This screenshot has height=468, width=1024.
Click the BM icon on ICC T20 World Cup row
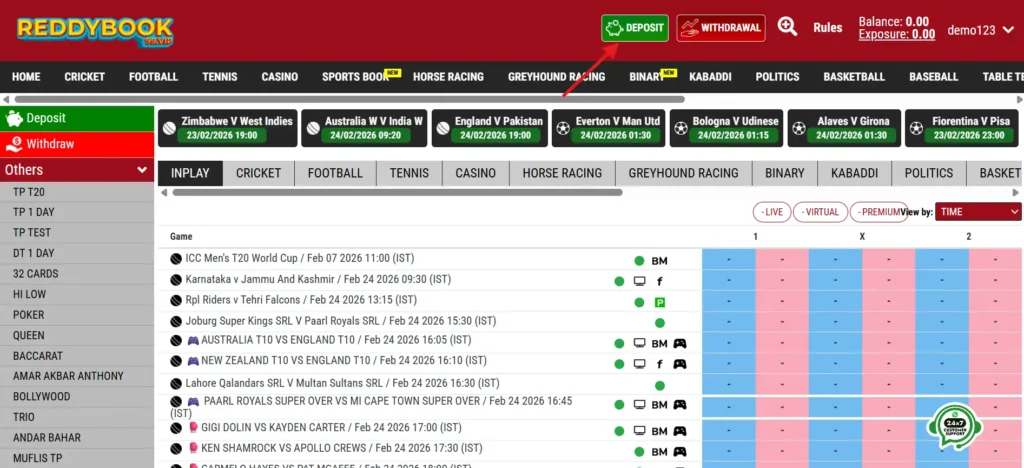tap(659, 261)
